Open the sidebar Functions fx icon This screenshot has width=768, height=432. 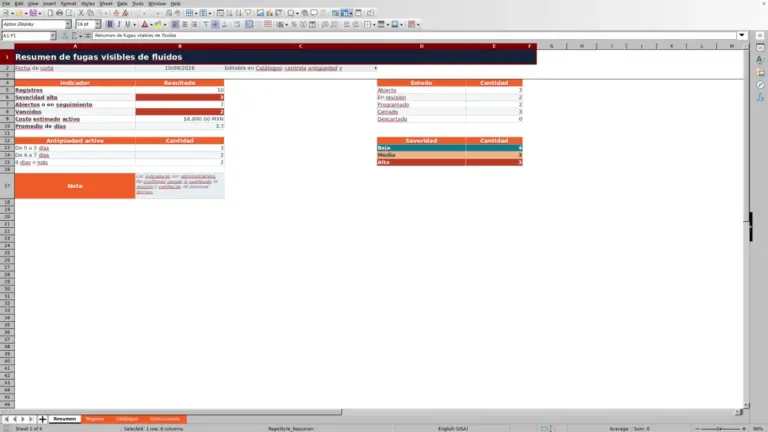coord(760,97)
